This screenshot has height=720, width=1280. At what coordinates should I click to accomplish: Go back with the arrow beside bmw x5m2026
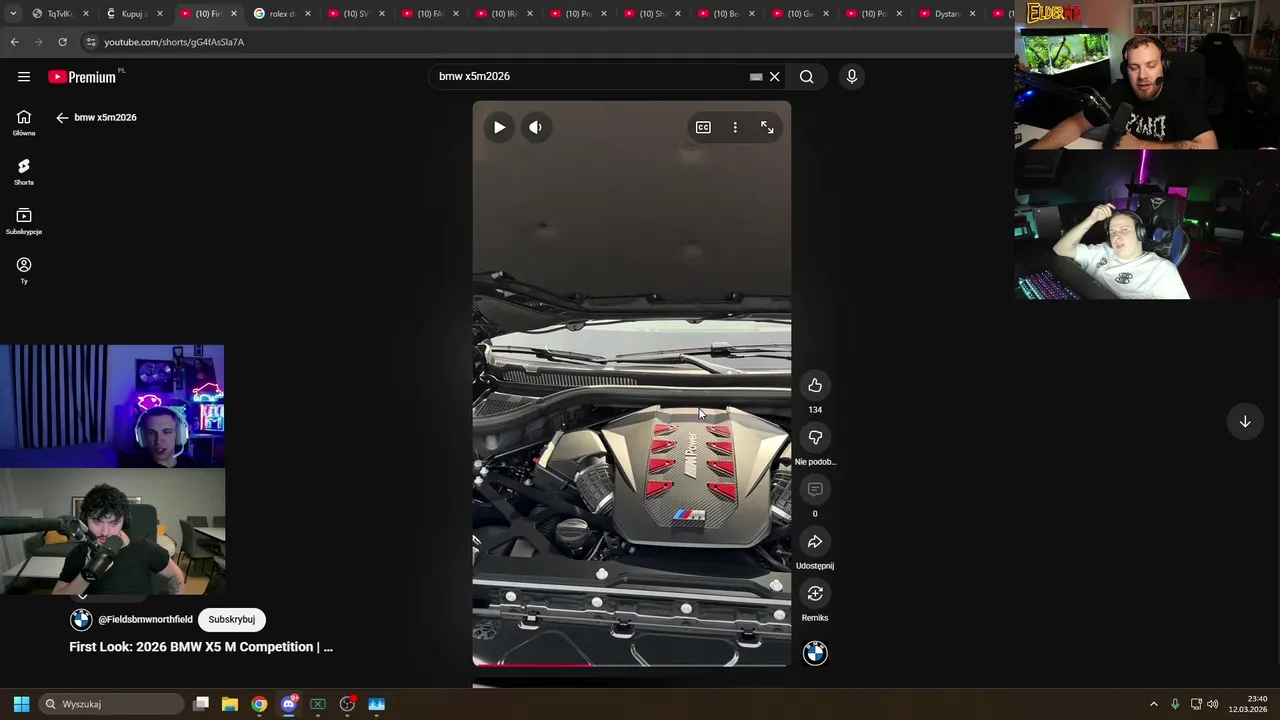click(x=62, y=117)
